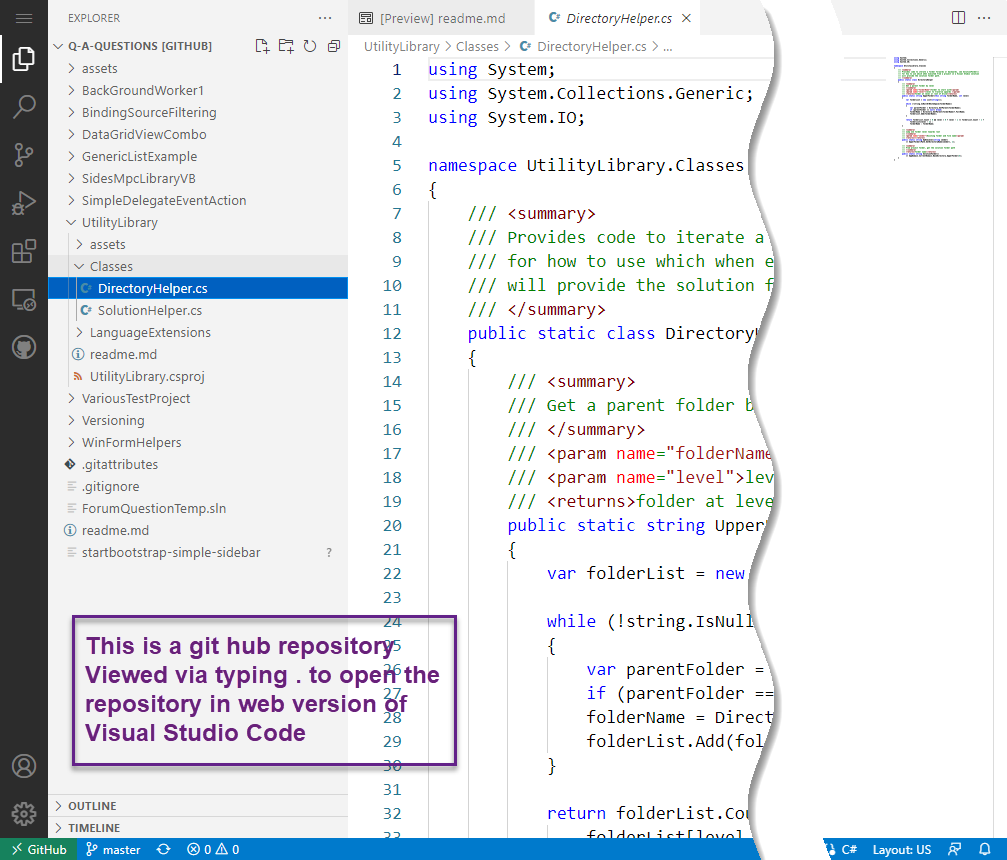1007x860 pixels.
Task: Open the .gitattributes file
Action: click(x=198, y=464)
